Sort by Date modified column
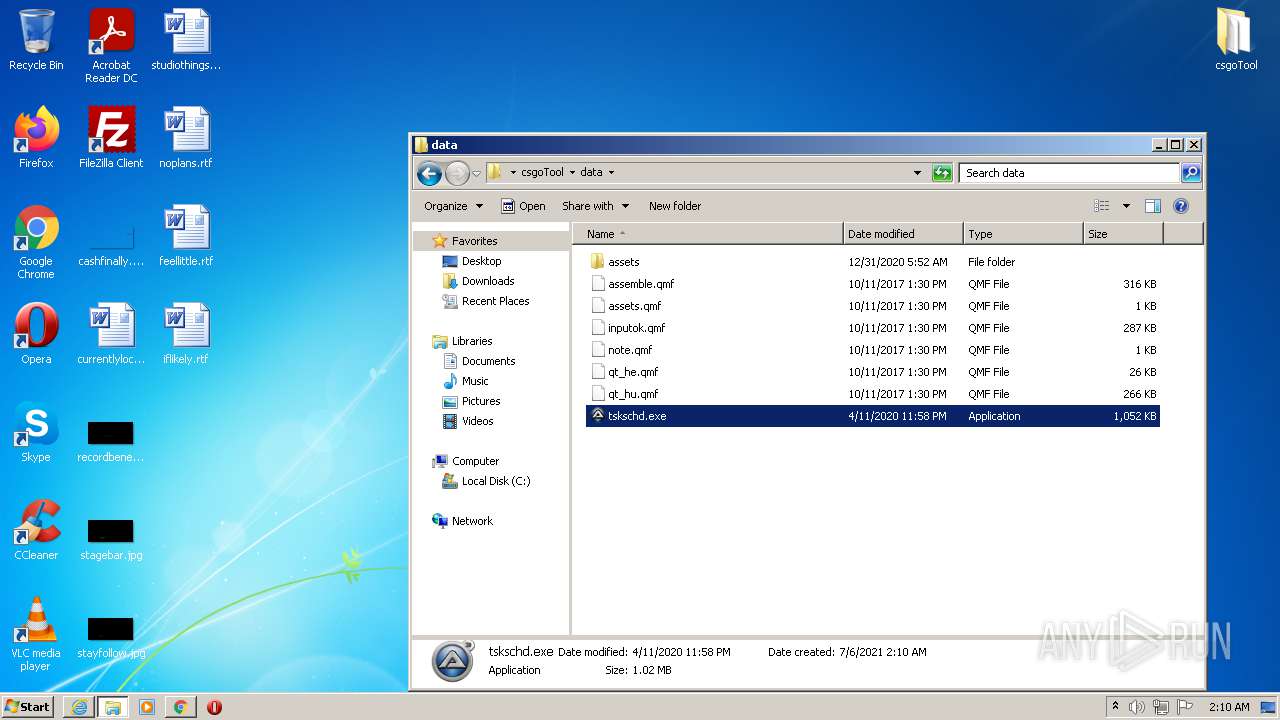This screenshot has height=720, width=1280. [903, 234]
